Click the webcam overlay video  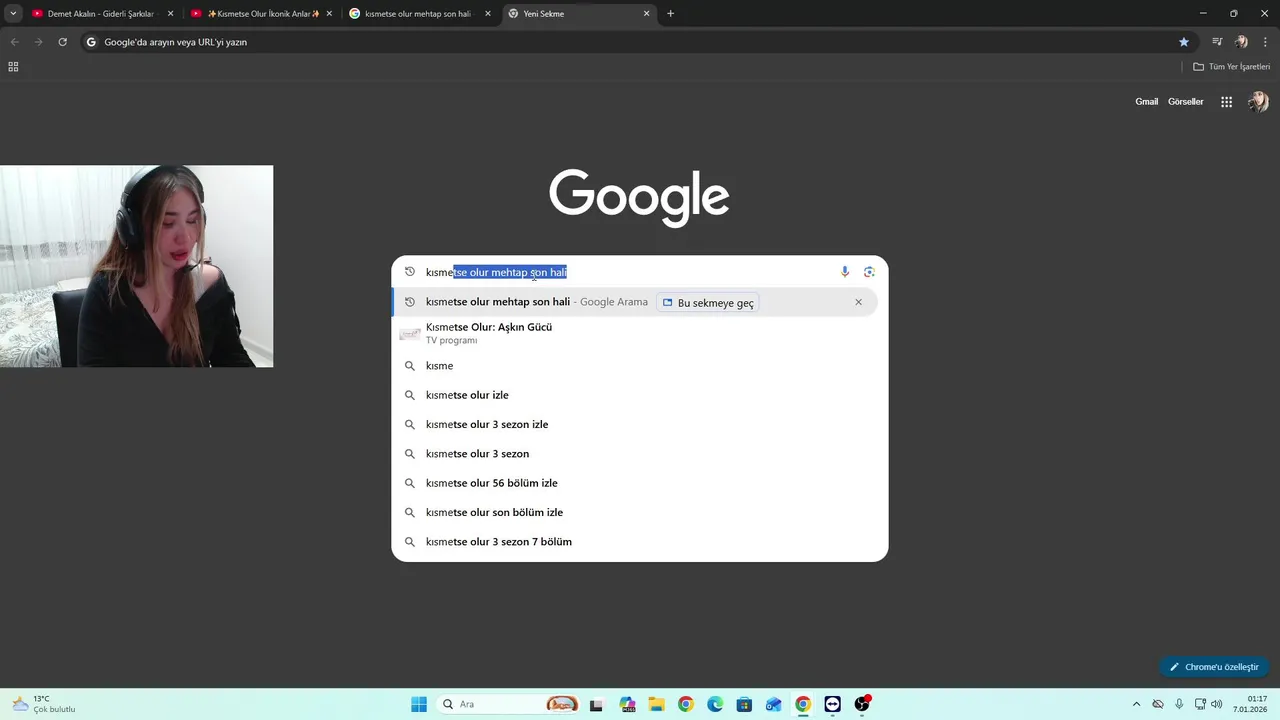[136, 266]
